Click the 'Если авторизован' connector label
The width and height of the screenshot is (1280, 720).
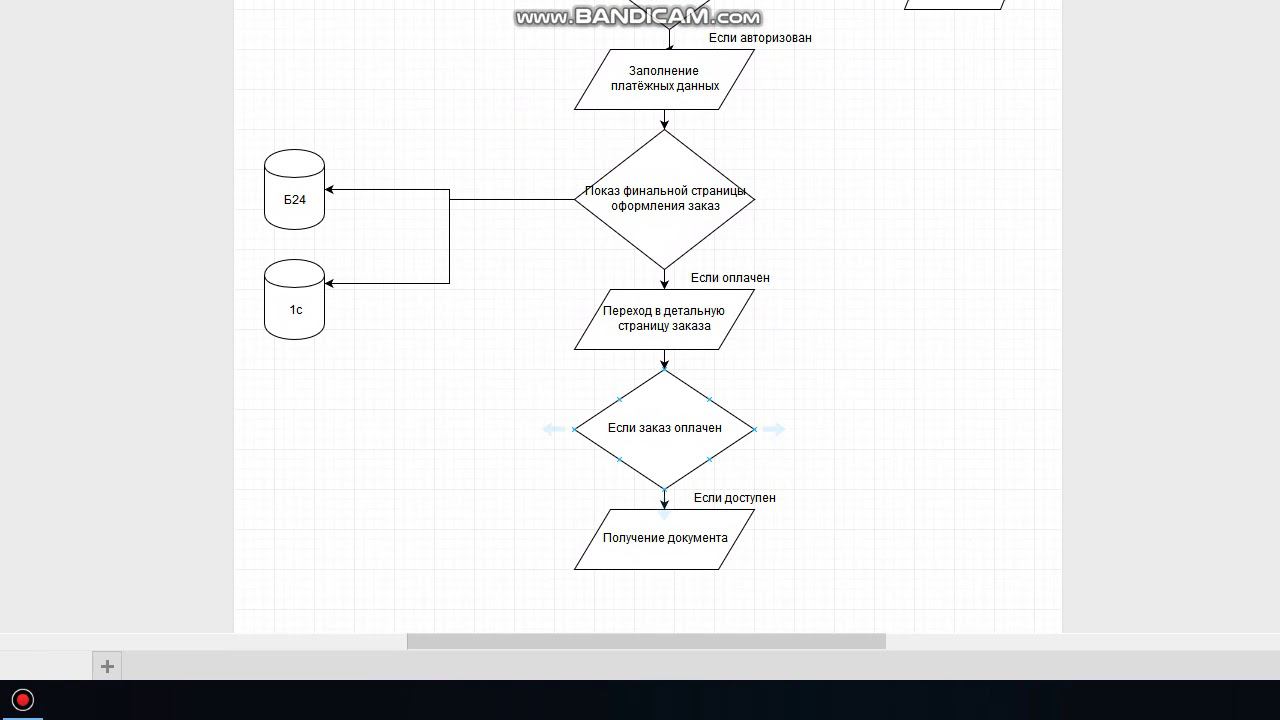point(760,38)
